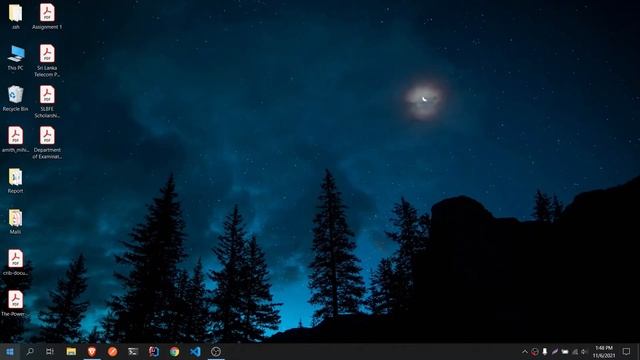This screenshot has height=360, width=640.
Task: Select the Department of Examinations PDF file
Action: point(47,142)
